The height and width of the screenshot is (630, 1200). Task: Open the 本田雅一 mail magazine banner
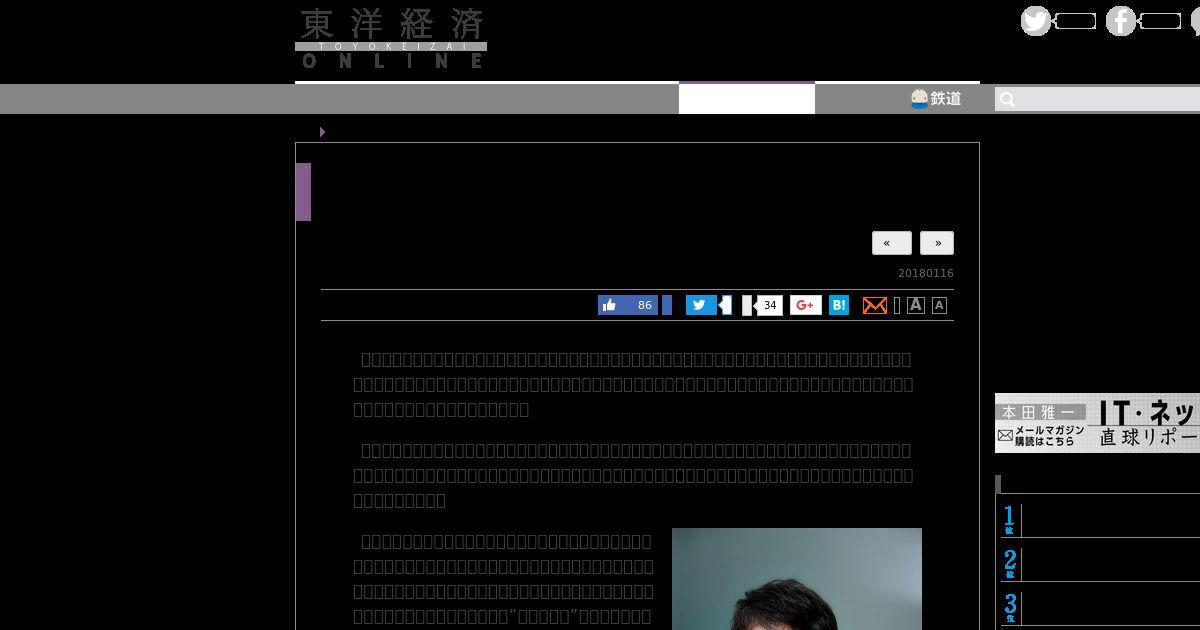[1097, 423]
